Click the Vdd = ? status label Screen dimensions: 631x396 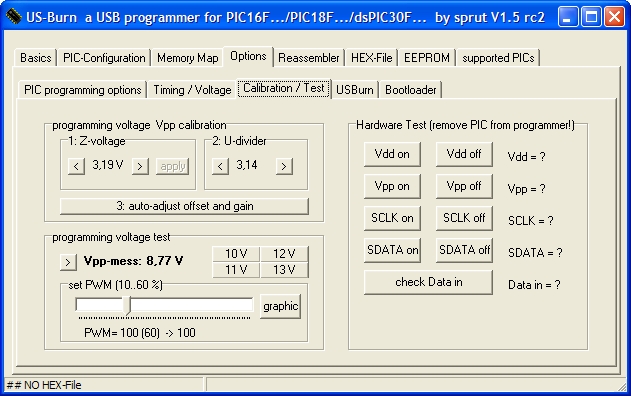(526, 157)
